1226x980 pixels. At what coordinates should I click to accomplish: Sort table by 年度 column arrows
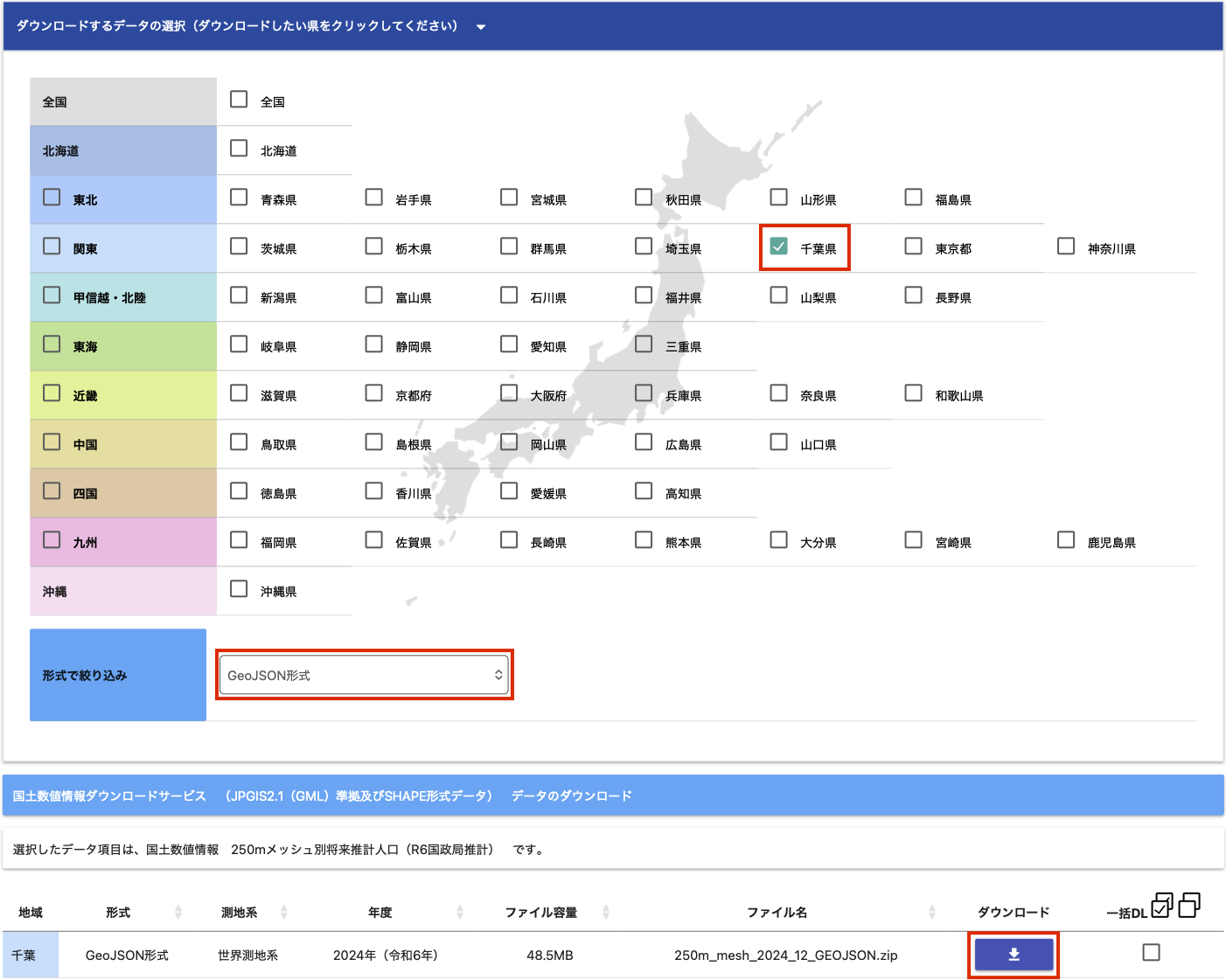(460, 913)
